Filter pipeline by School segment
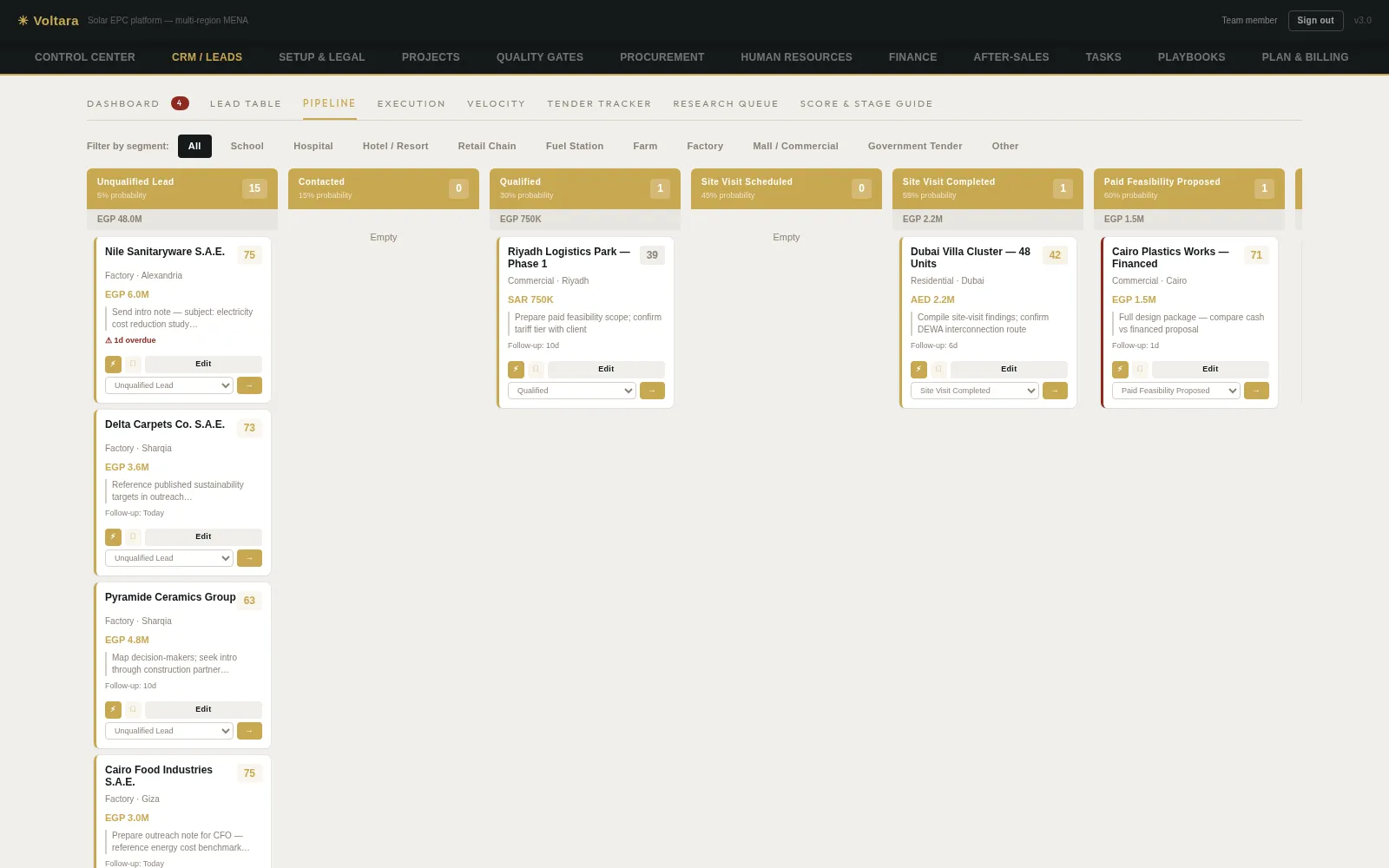This screenshot has height=868, width=1389. (247, 146)
